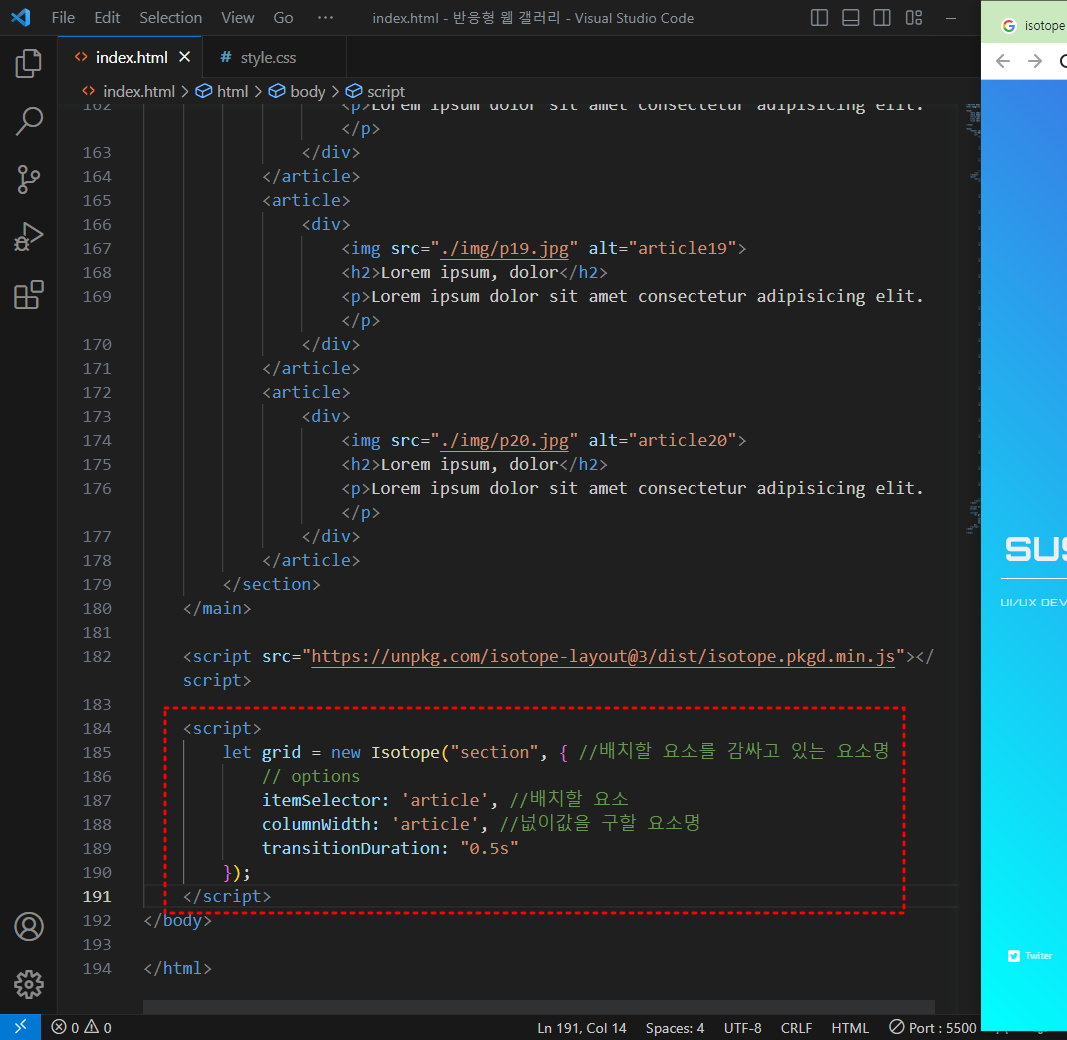The image size is (1067, 1040).
Task: Click the closing </main> tag on line 180
Action: [x=217, y=608]
